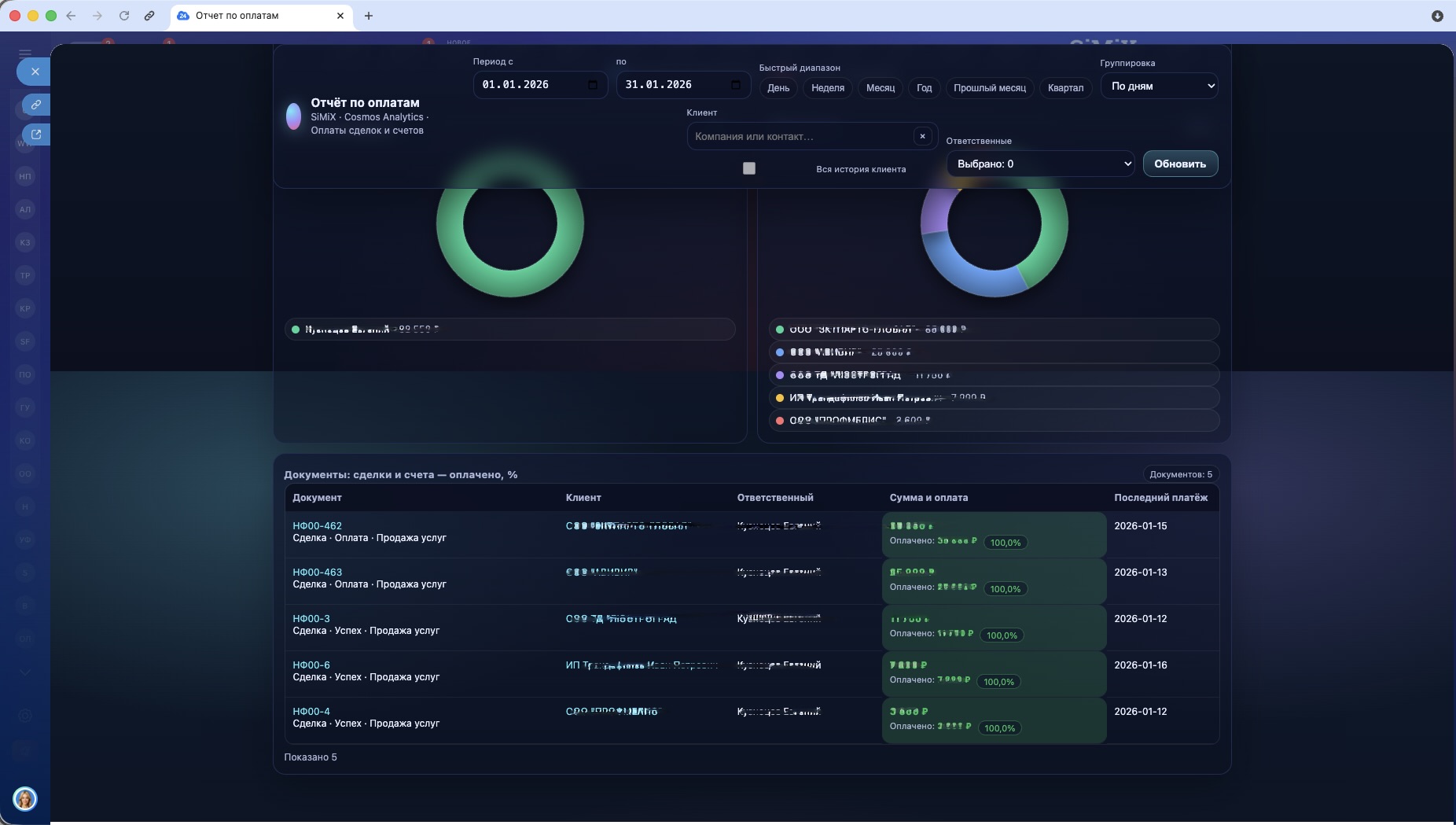
Task: Open document НФ00-6 link
Action: point(311,665)
